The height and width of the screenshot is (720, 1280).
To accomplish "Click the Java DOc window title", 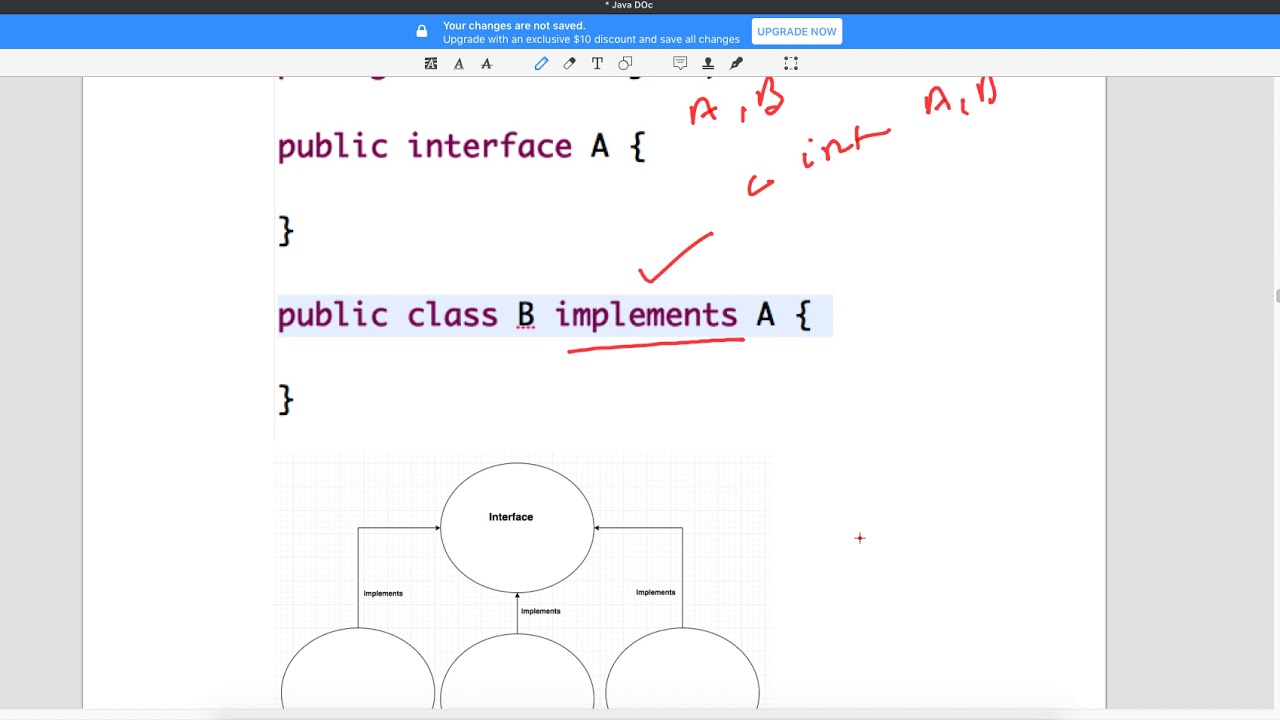I will coord(629,6).
